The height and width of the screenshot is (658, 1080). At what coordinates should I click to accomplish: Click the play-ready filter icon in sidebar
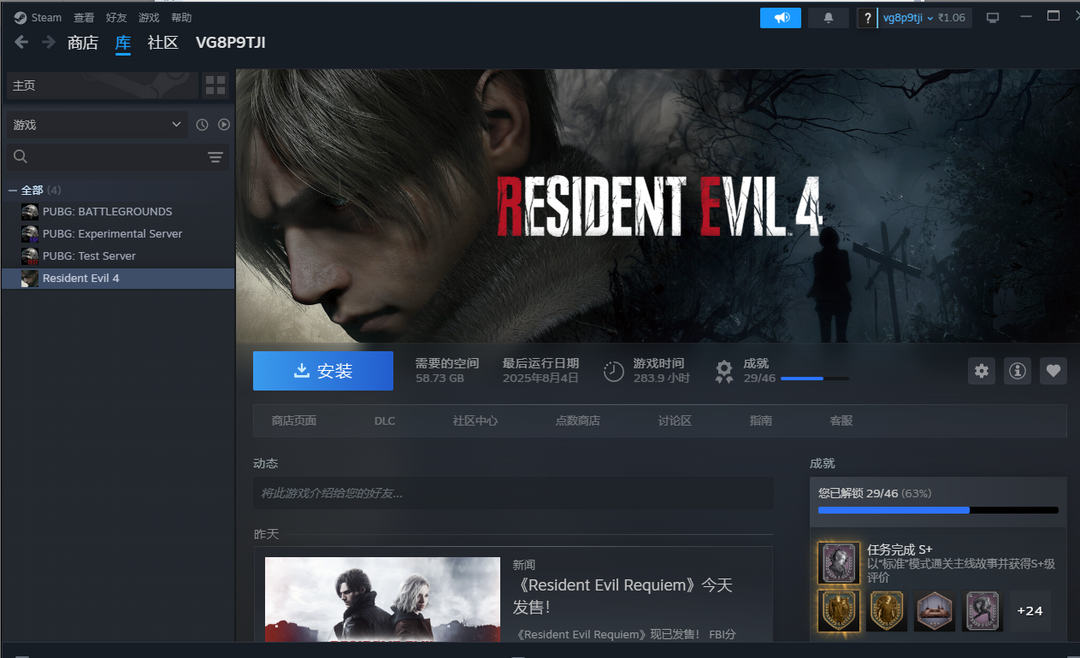(x=224, y=125)
